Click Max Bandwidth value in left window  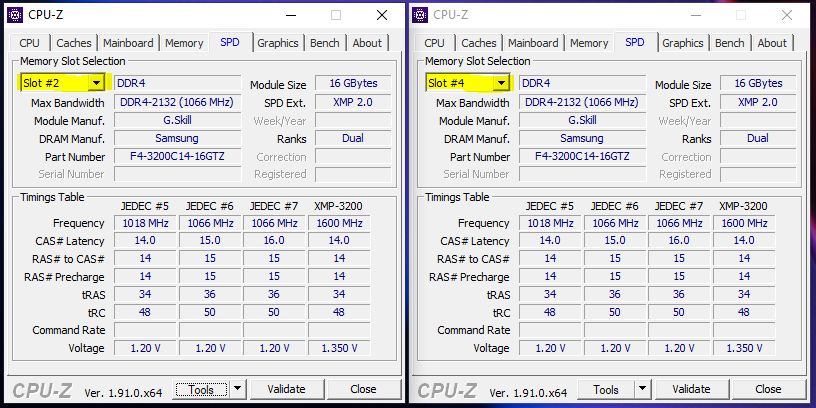pyautogui.click(x=177, y=102)
